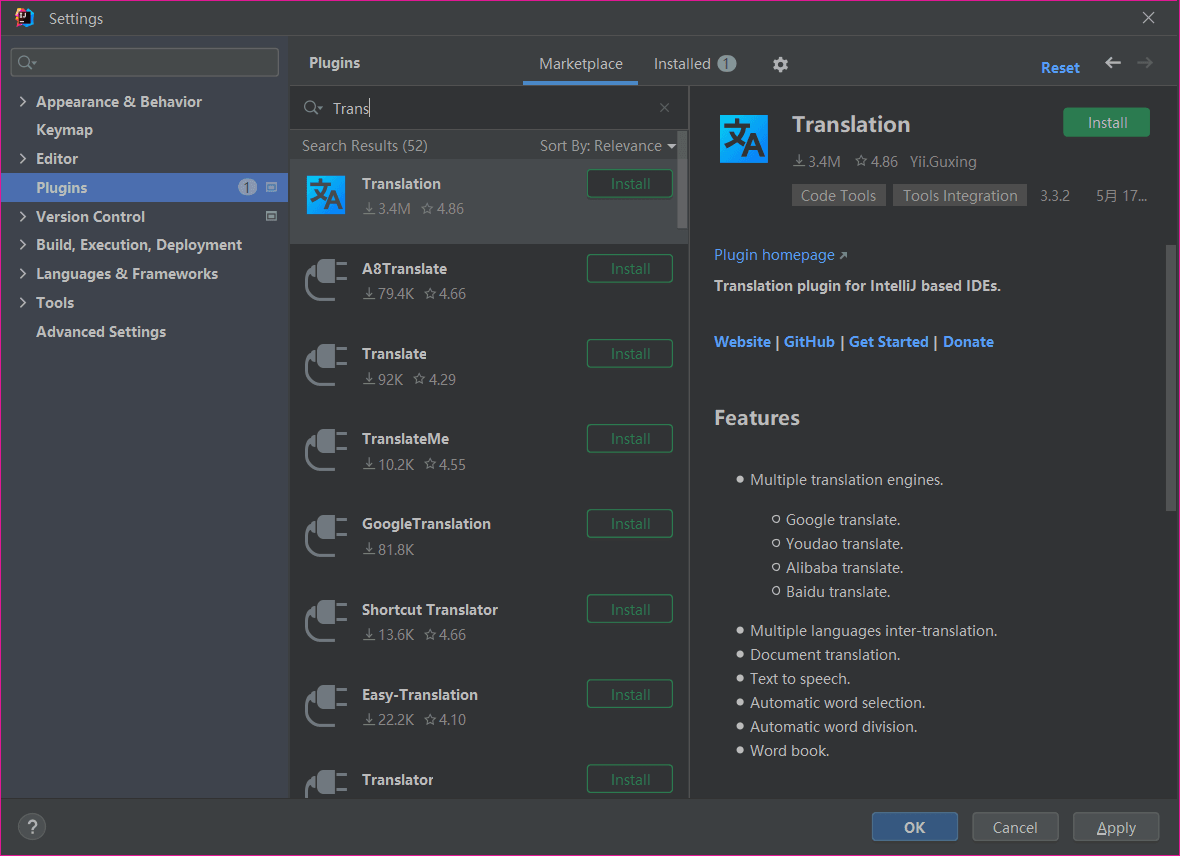The width and height of the screenshot is (1180, 856).
Task: Expand the Version Control section
Action: [23, 216]
